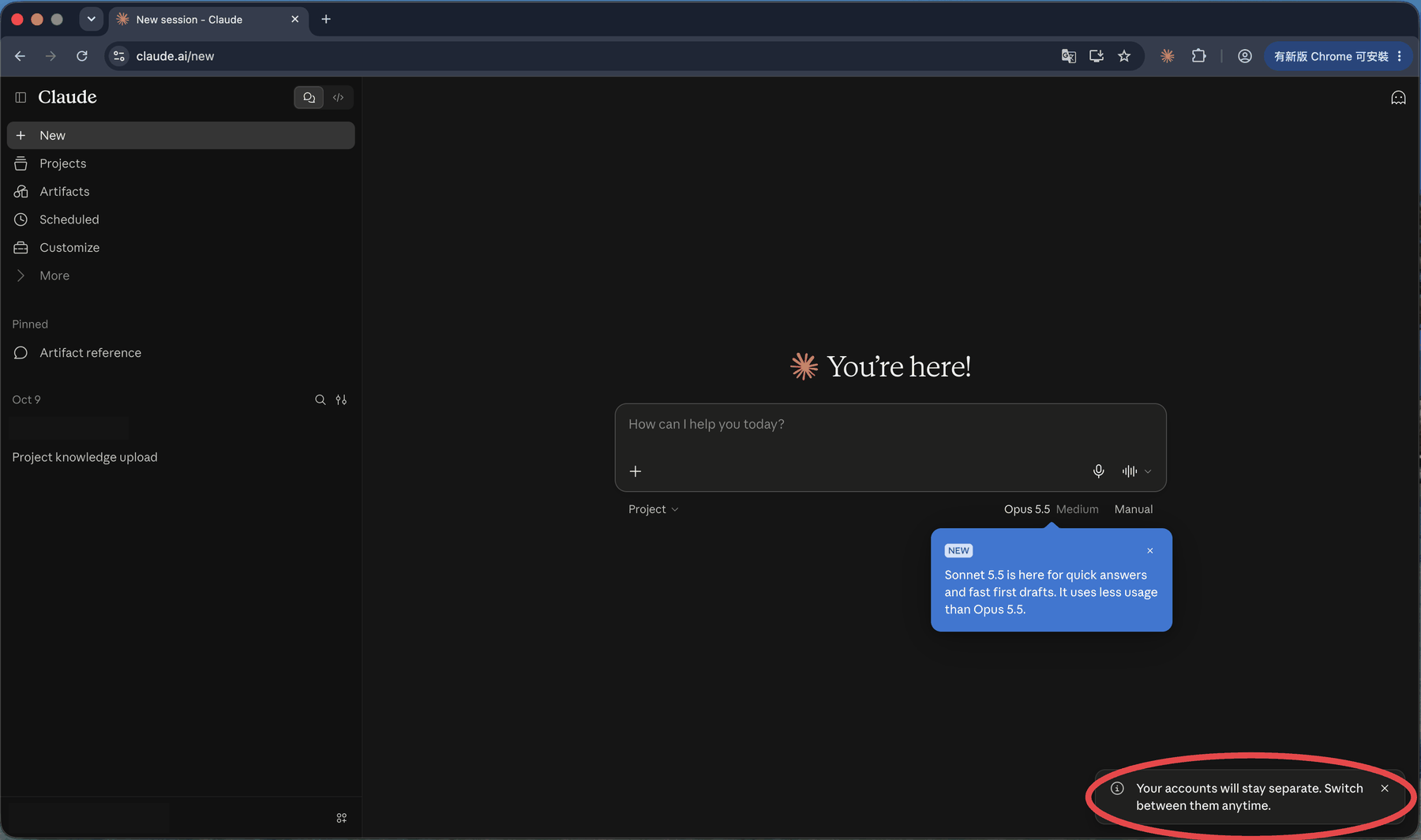Open a new browser tab
1421x840 pixels.
pyautogui.click(x=326, y=19)
